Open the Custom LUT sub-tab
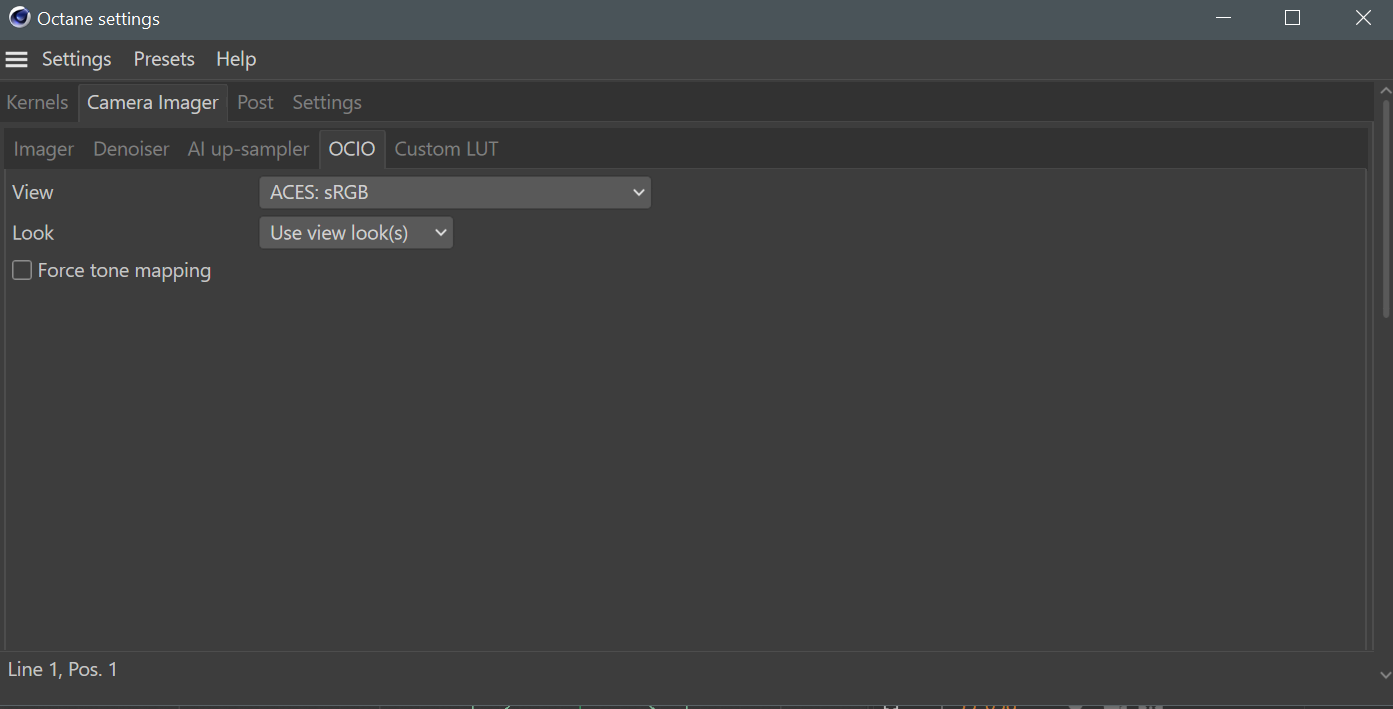Screen dimensions: 1393x709 (x=446, y=149)
